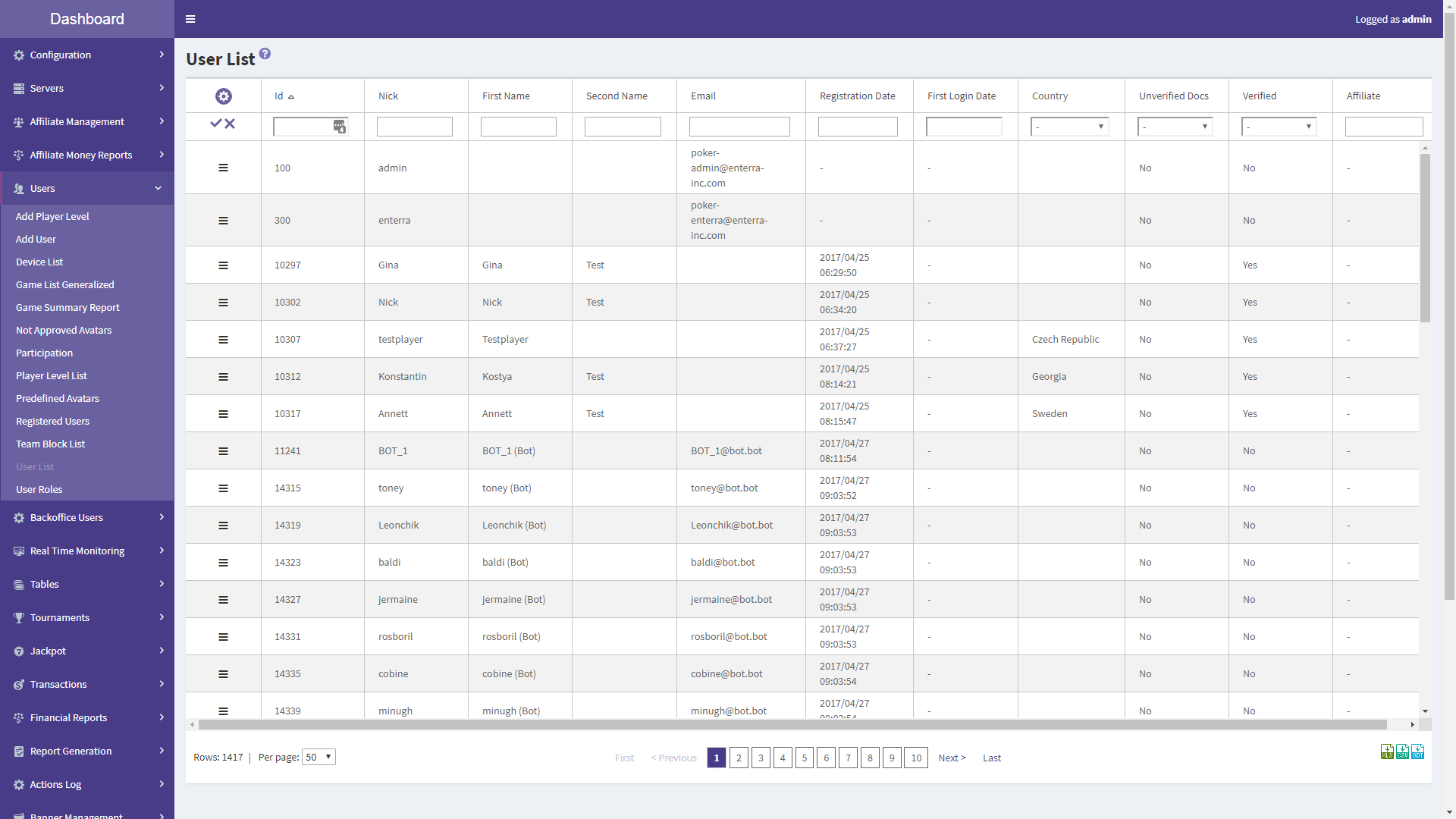Click page 5 pagination link

pos(805,757)
